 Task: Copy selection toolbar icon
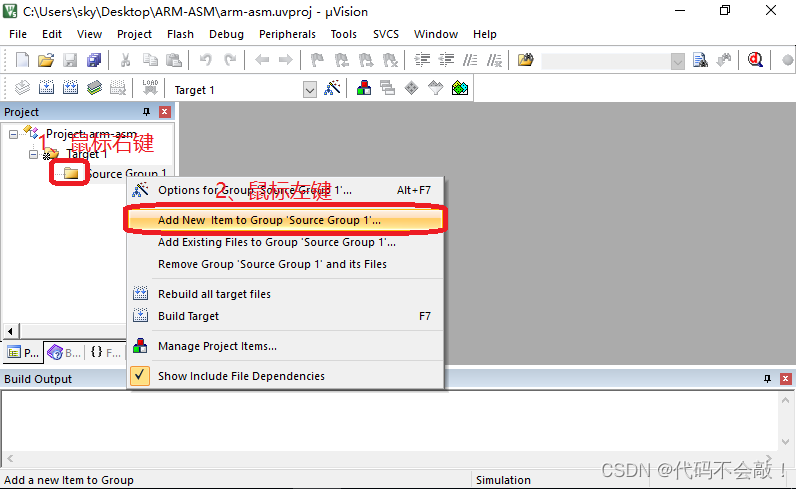point(150,60)
